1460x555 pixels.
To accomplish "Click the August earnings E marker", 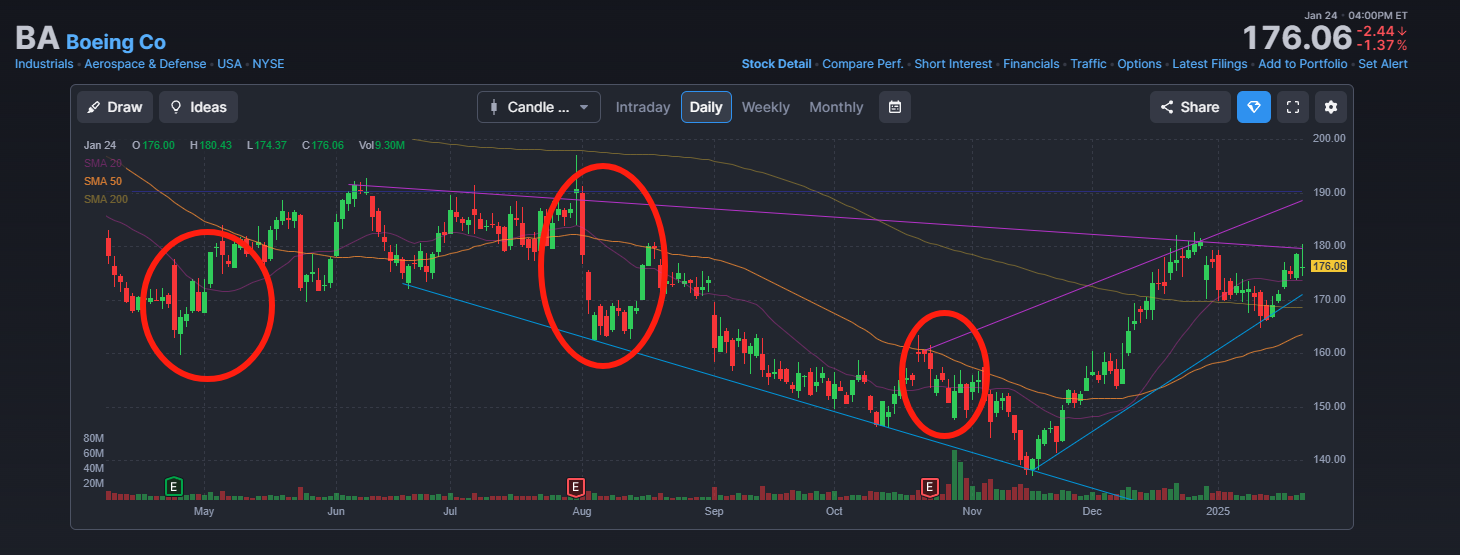I will (x=575, y=487).
